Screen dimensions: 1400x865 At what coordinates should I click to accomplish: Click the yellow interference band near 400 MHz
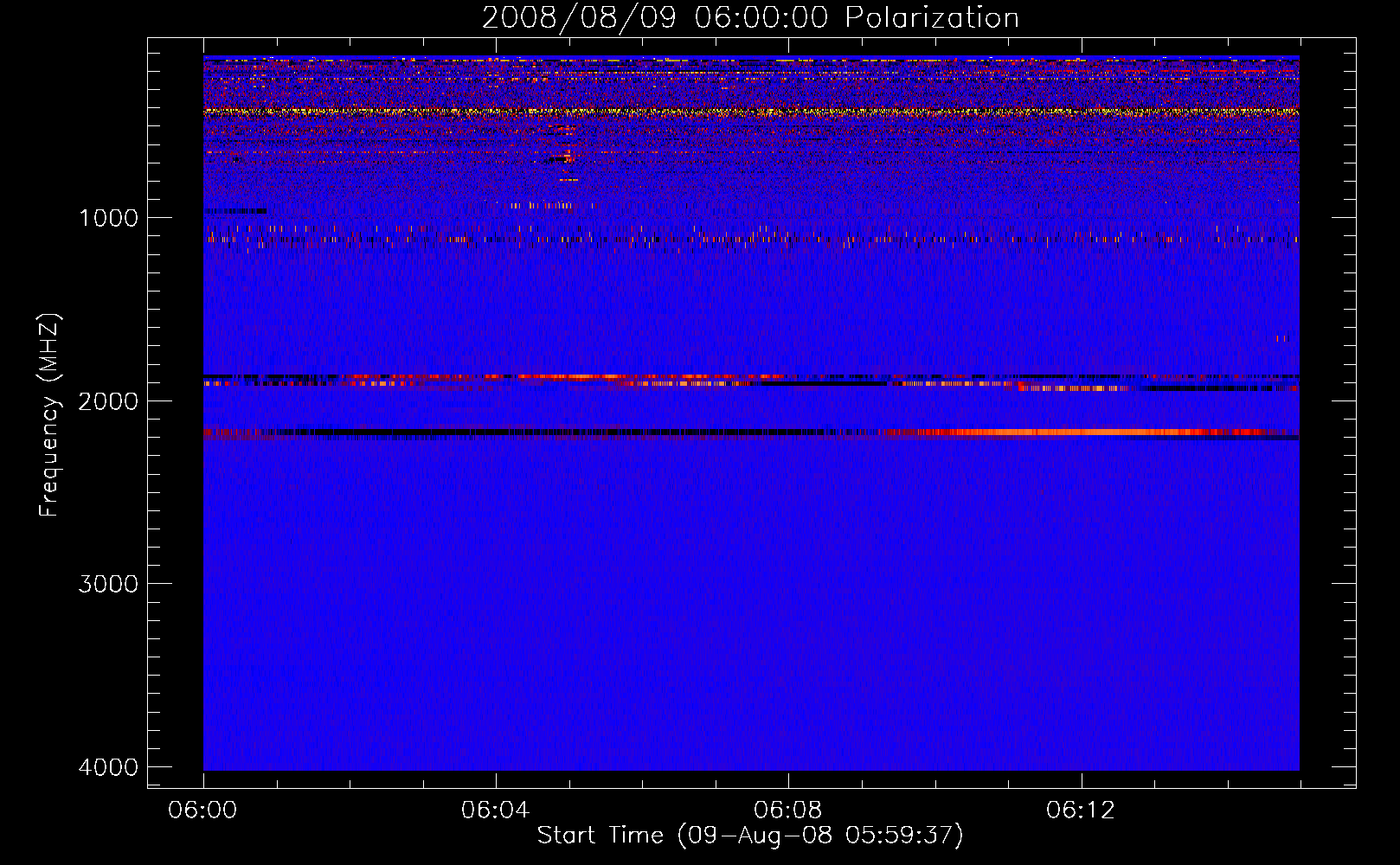click(751, 112)
